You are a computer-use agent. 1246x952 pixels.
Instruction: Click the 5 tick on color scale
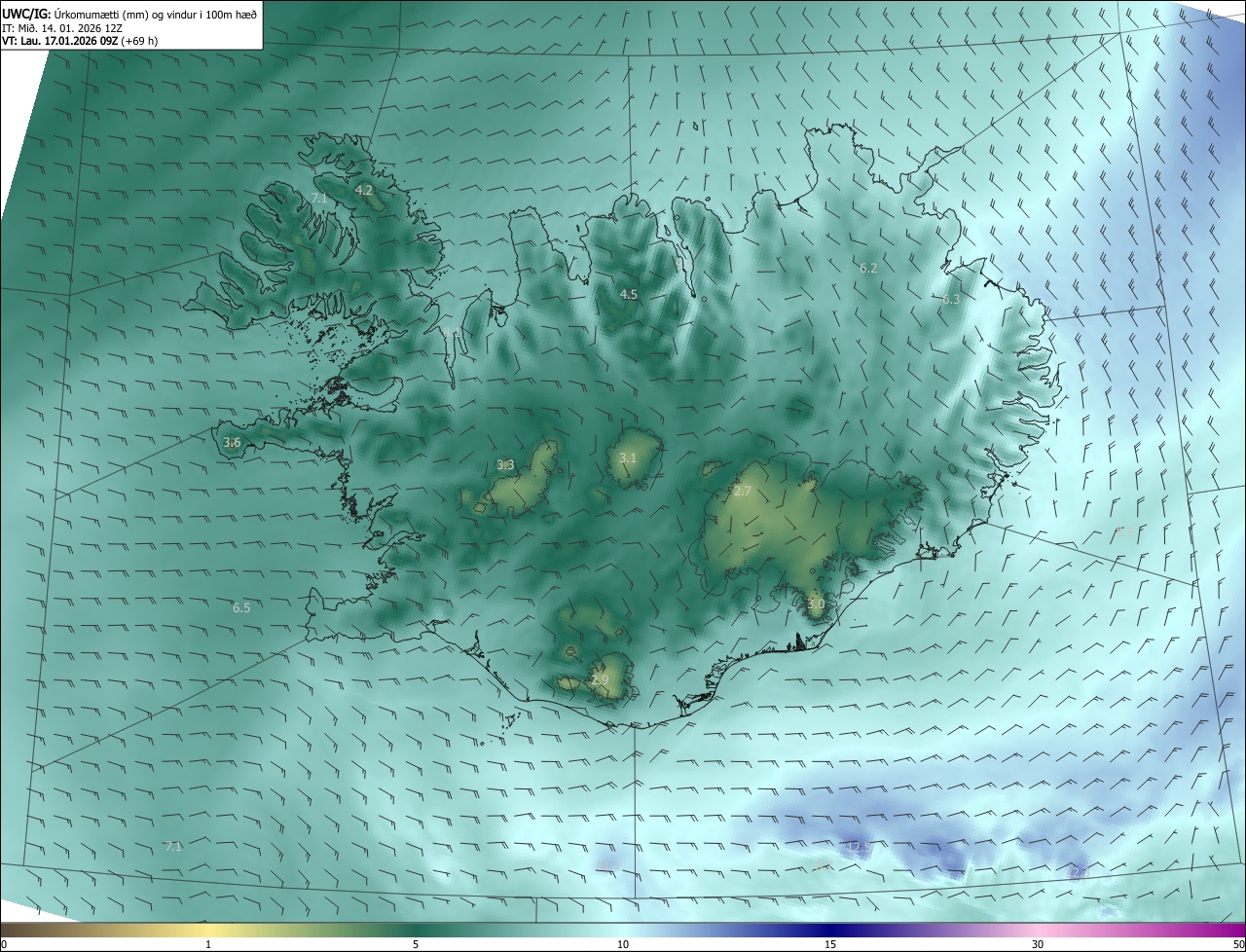416,945
